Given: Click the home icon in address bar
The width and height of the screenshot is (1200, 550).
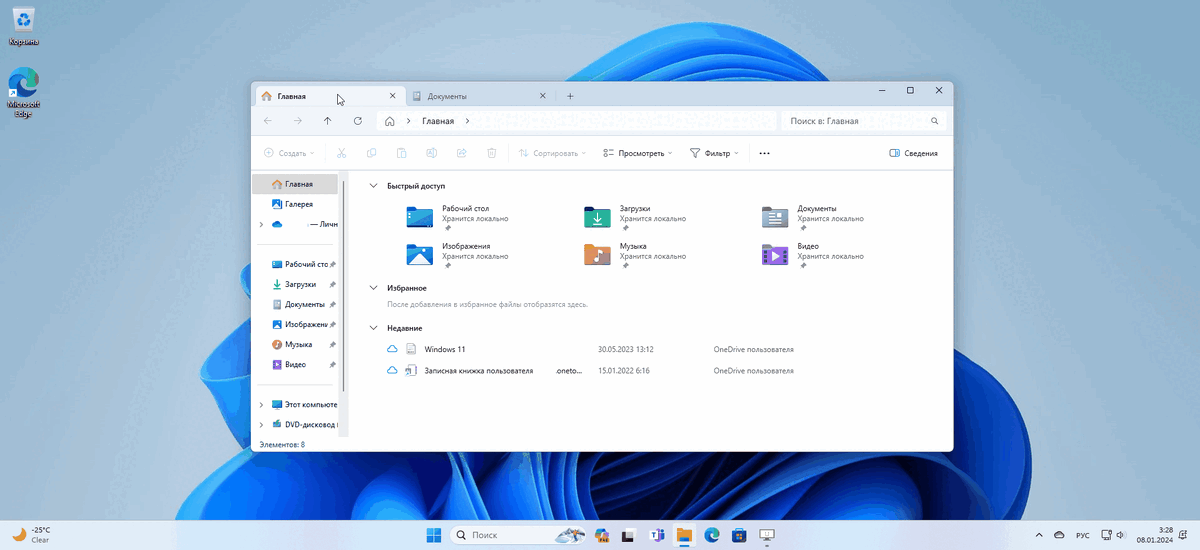Looking at the screenshot, I should click(x=391, y=121).
